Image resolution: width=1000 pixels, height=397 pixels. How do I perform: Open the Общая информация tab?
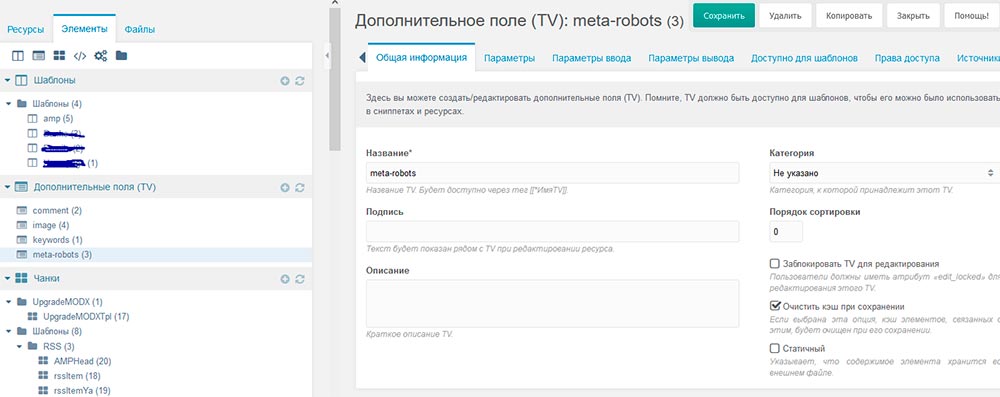coord(422,57)
